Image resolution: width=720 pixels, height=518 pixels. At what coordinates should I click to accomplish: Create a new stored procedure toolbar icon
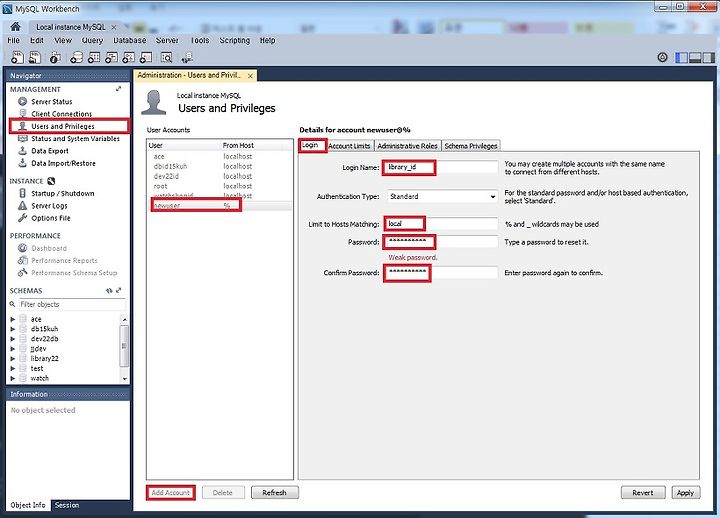[x=129, y=57]
